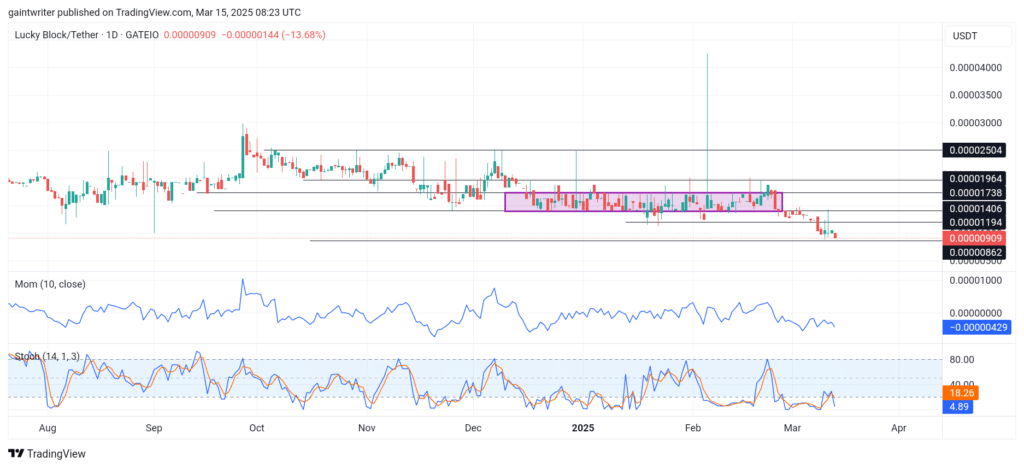Viewport: 1024px width, 468px height.
Task: Click the purple consolidation rectangle on the chart
Action: 643,202
